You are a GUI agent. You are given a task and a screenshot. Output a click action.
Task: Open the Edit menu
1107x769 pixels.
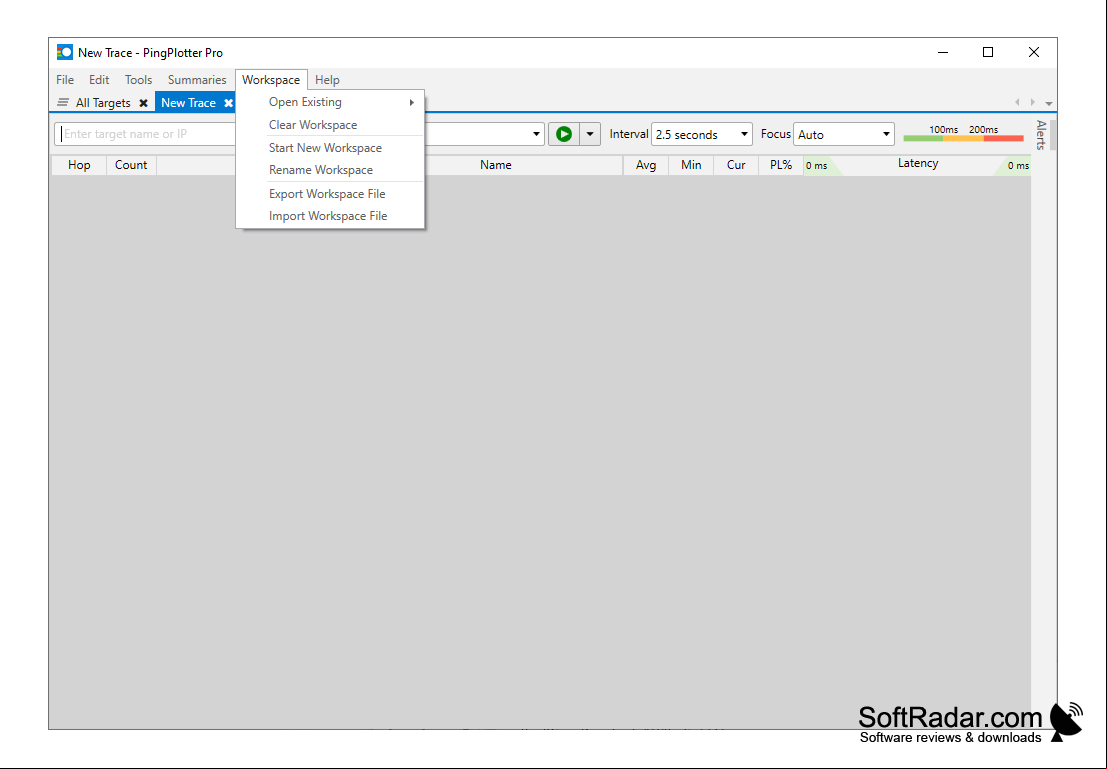point(99,80)
